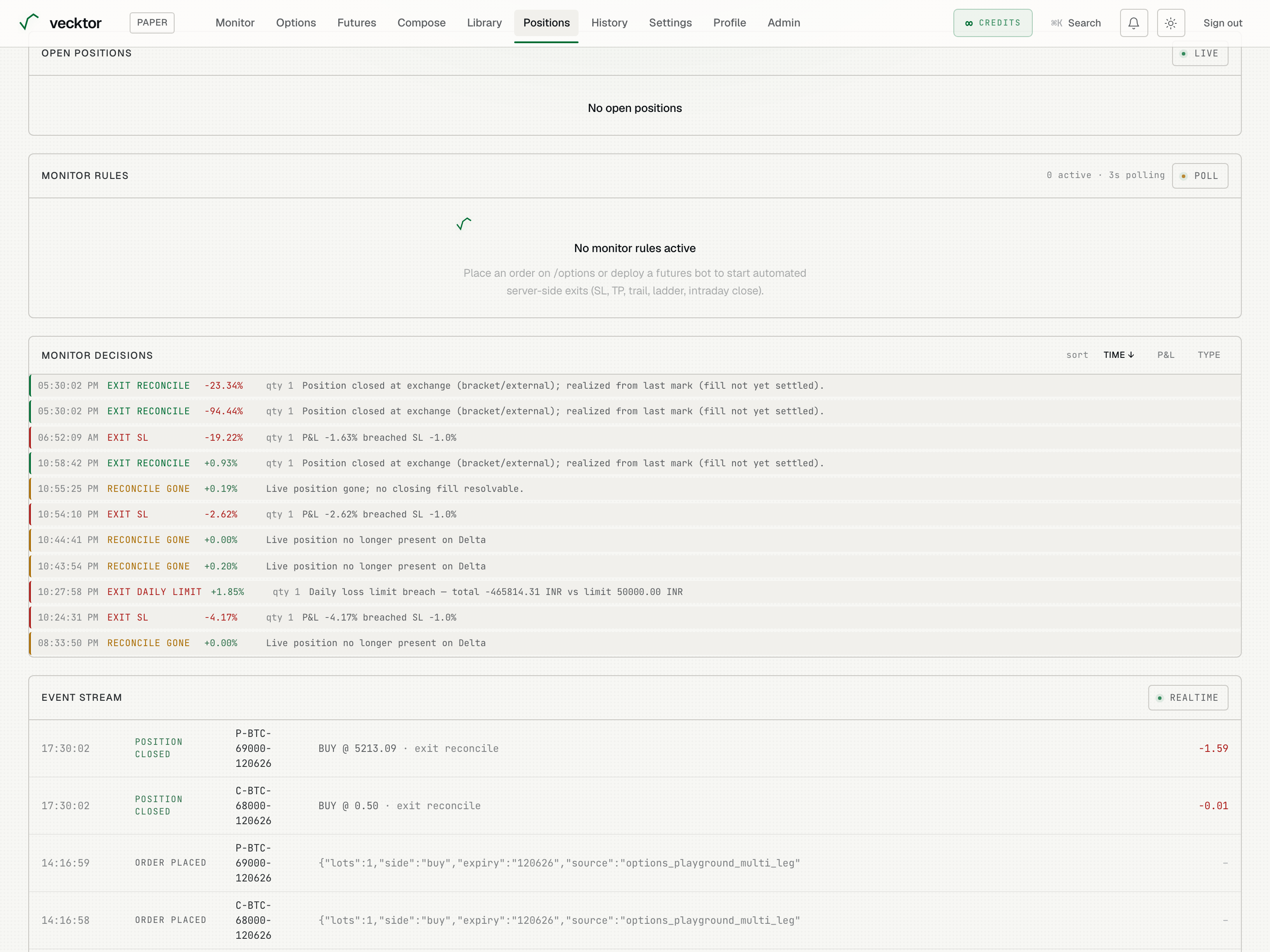The width and height of the screenshot is (1270, 952).
Task: Click the POLL status badge
Action: point(1200,175)
